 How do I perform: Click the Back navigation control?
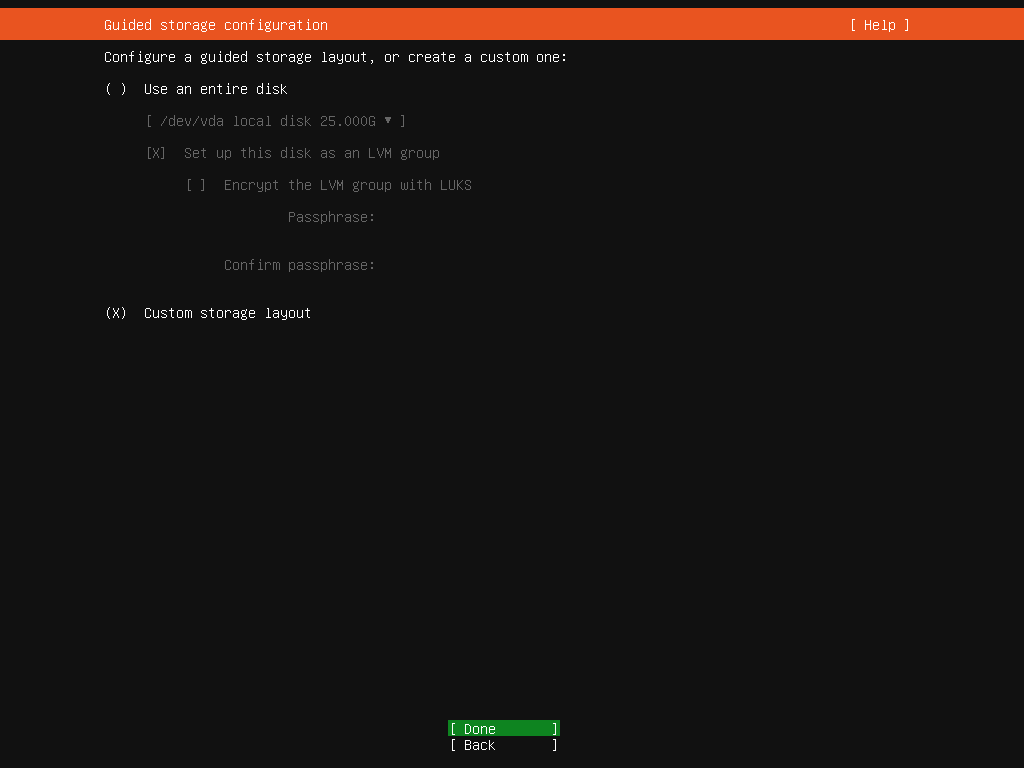[503, 745]
